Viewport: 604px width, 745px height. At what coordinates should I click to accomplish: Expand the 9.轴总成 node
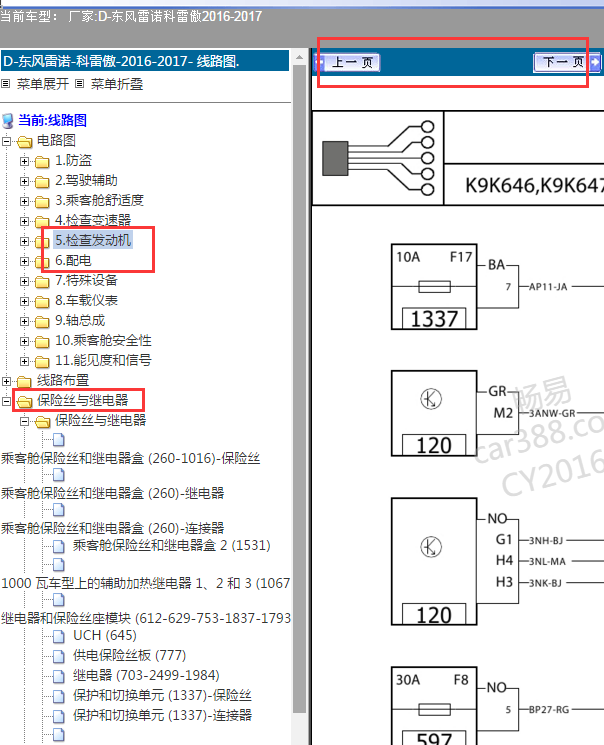pyautogui.click(x=24, y=321)
